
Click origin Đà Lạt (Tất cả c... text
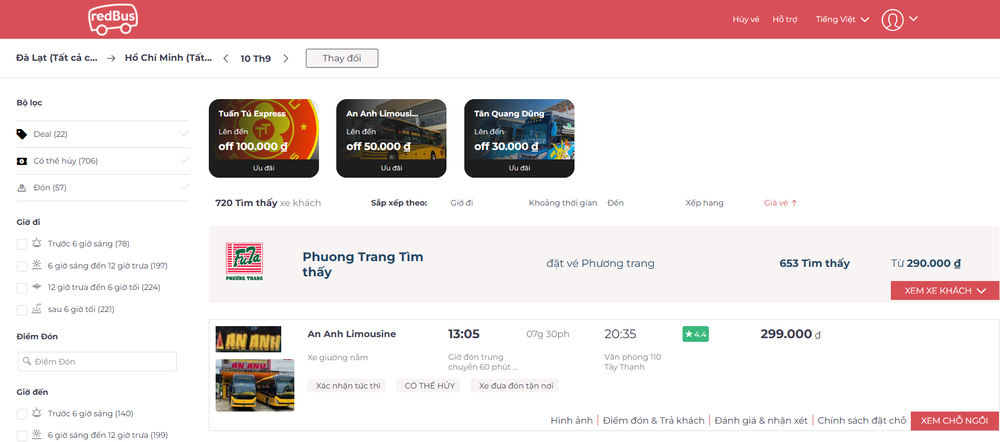[x=57, y=58]
